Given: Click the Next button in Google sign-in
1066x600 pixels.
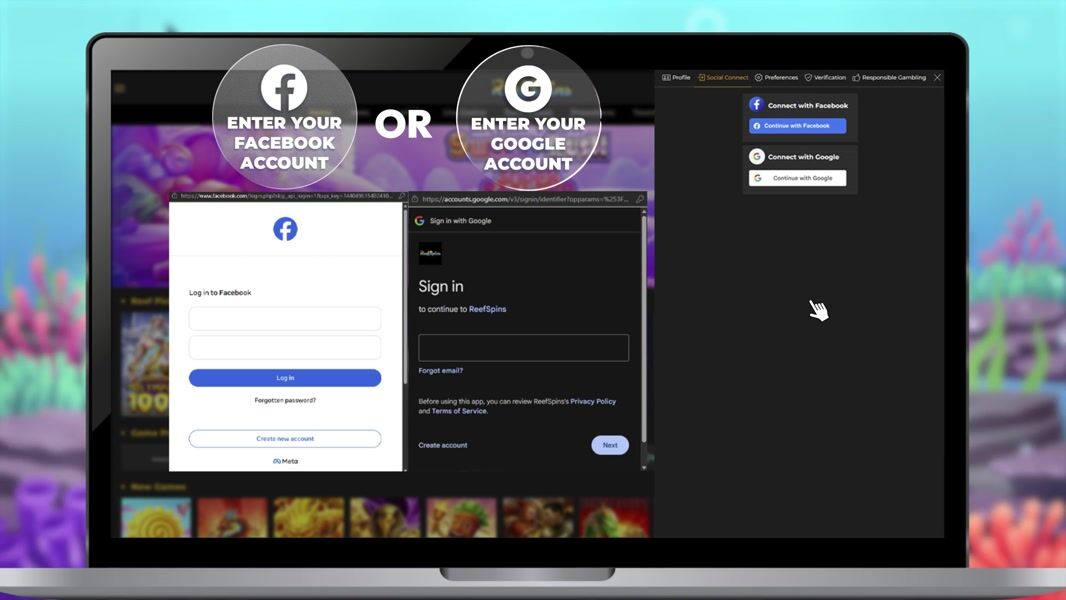Looking at the screenshot, I should pyautogui.click(x=610, y=445).
